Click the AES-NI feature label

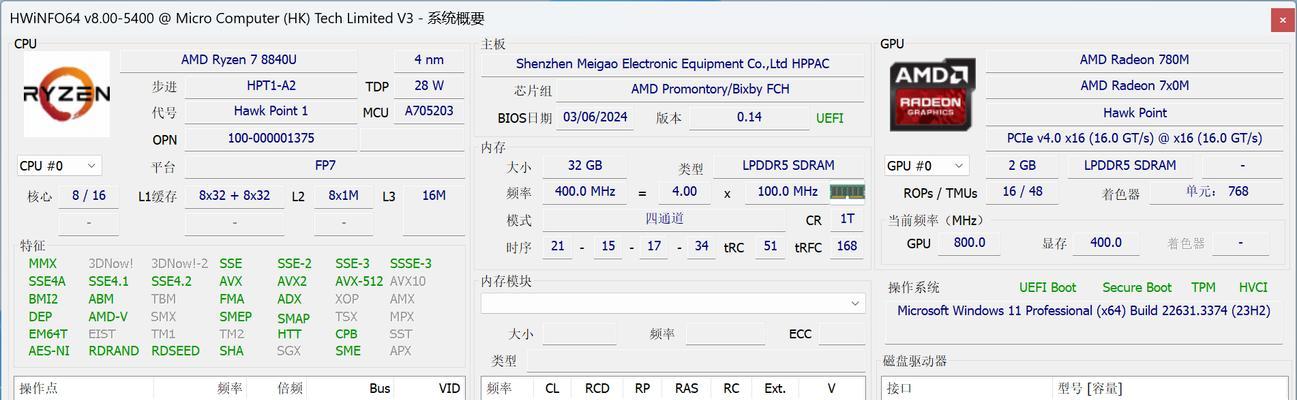[49, 350]
